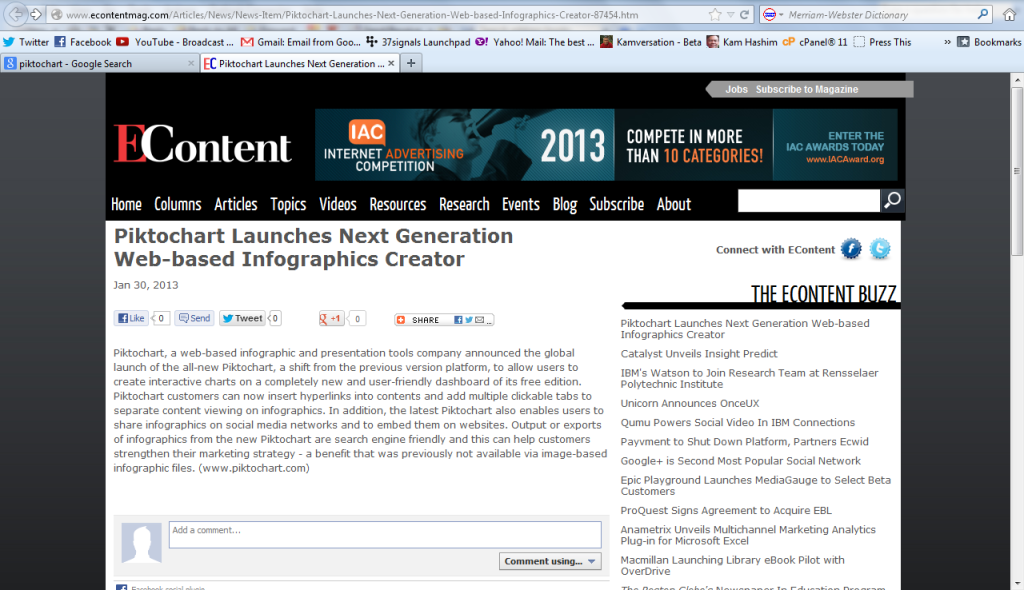Open the YouTube - Broadcast bookmark
The height and width of the screenshot is (590, 1024).
(x=175, y=42)
